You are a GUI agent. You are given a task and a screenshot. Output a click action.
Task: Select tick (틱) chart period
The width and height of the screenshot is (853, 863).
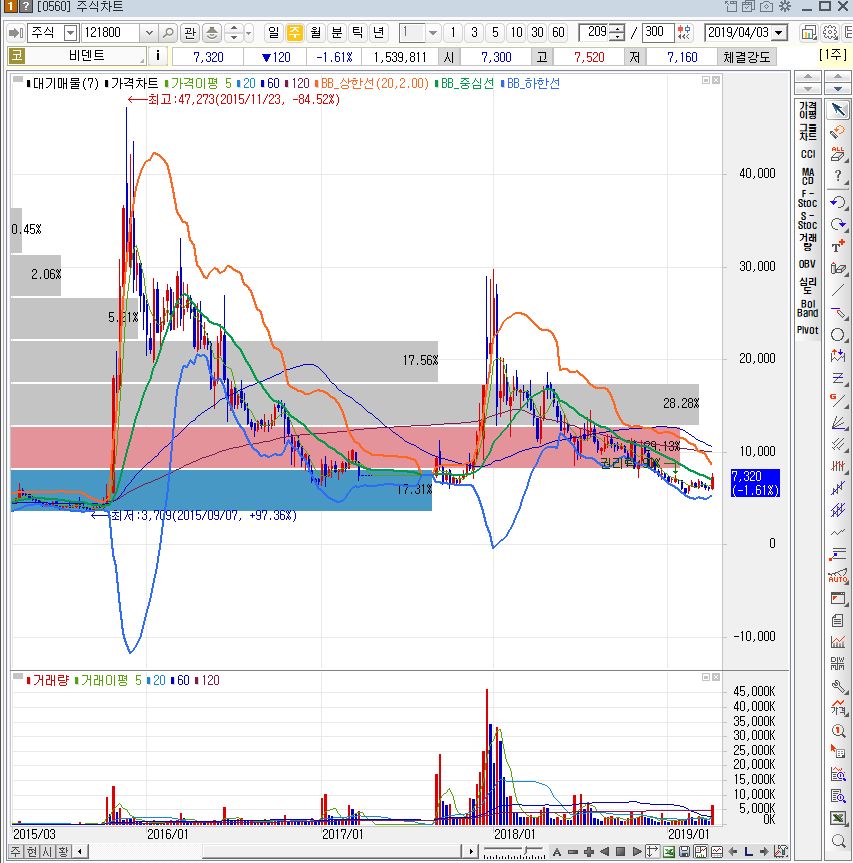click(x=358, y=32)
